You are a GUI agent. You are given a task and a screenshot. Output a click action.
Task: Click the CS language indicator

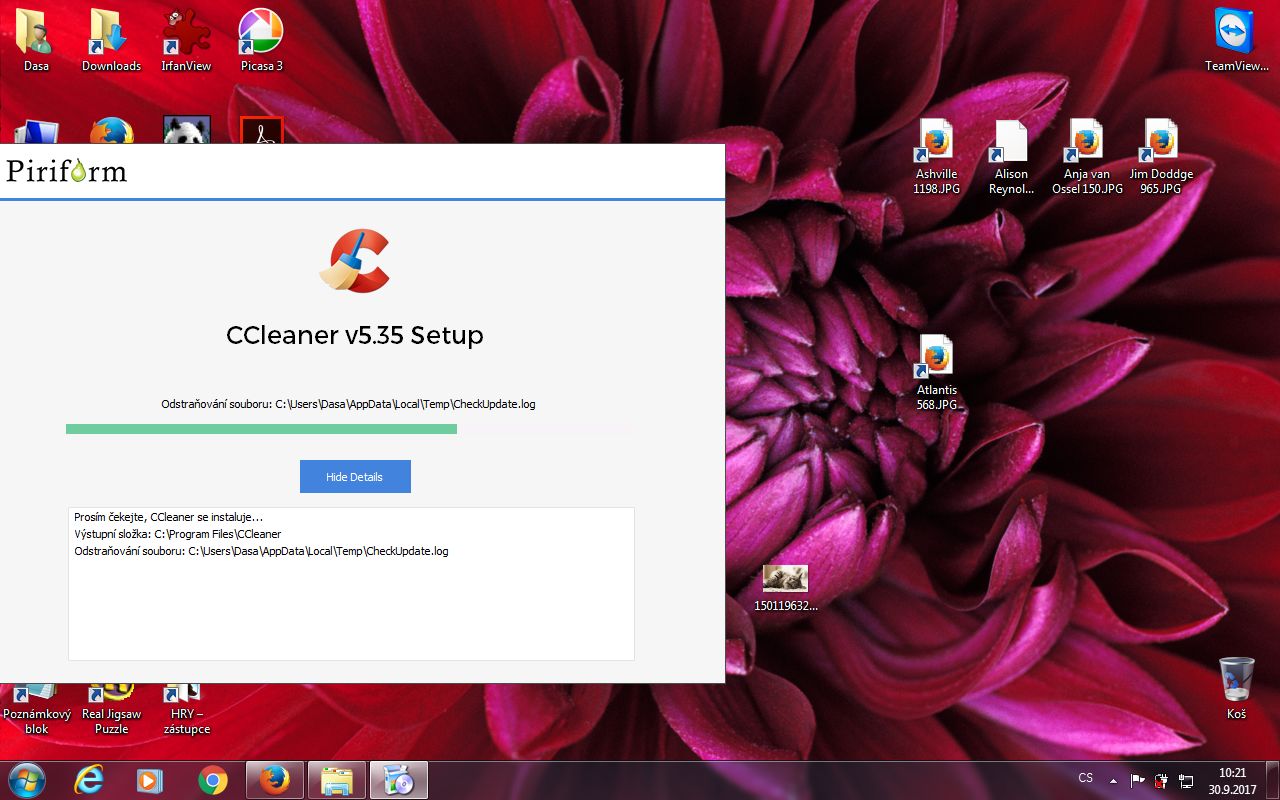(x=1085, y=778)
